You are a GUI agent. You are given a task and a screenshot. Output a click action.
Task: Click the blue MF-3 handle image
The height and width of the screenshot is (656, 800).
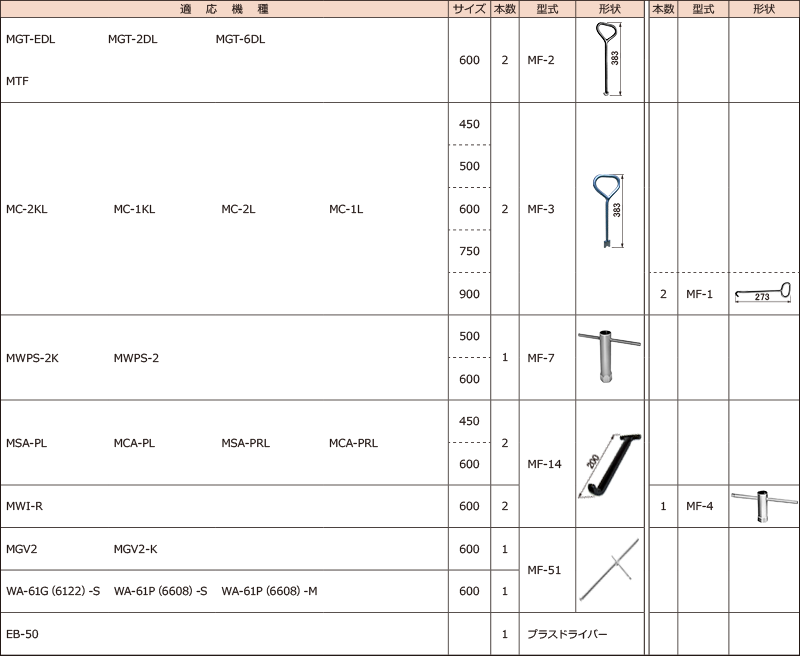[x=609, y=211]
